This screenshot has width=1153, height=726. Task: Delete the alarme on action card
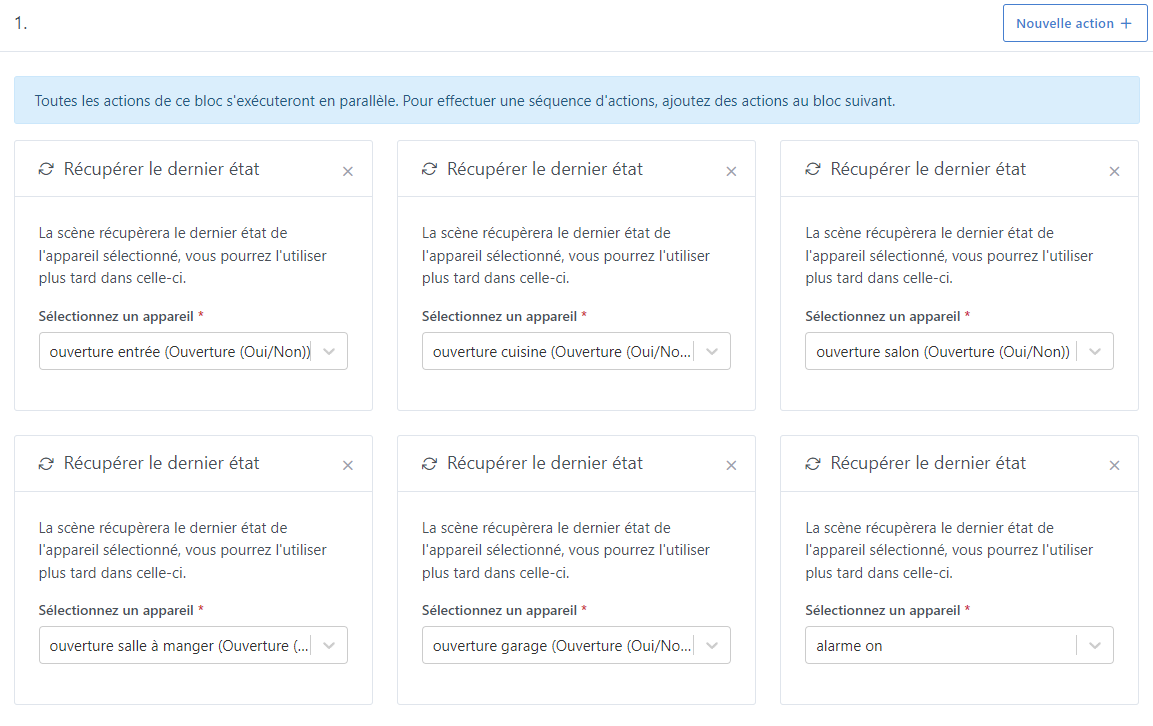point(1114,466)
